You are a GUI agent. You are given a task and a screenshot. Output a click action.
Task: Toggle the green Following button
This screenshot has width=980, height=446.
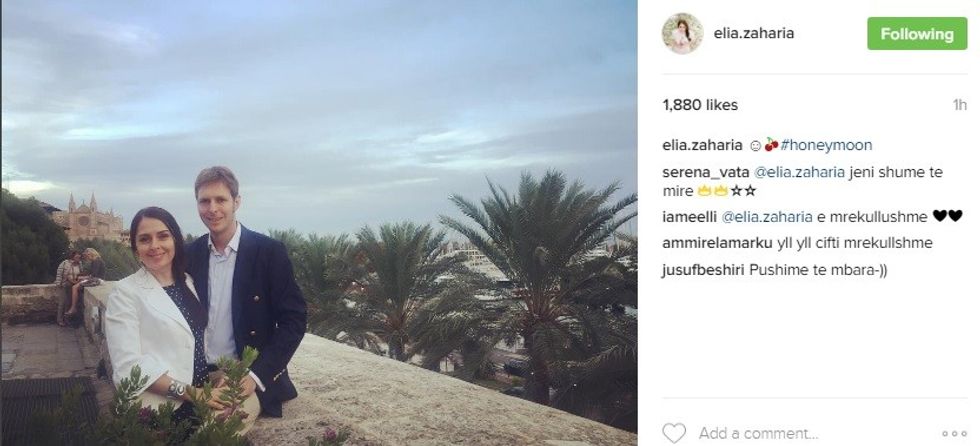point(917,34)
